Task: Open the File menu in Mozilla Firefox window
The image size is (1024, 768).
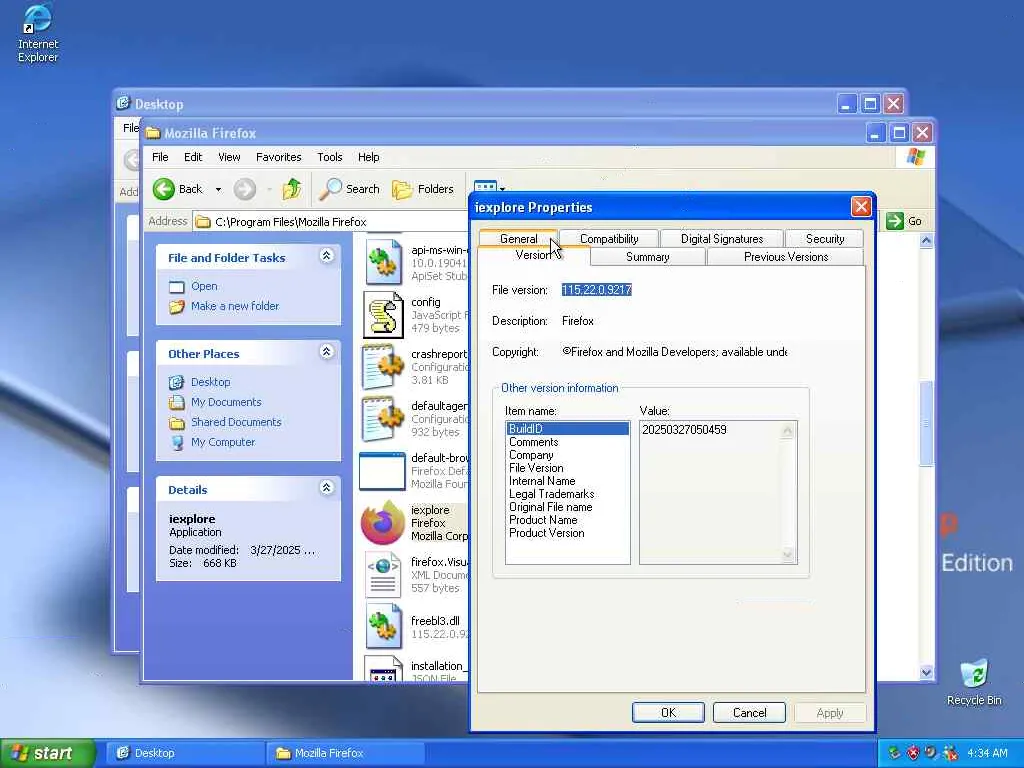Action: (x=160, y=157)
